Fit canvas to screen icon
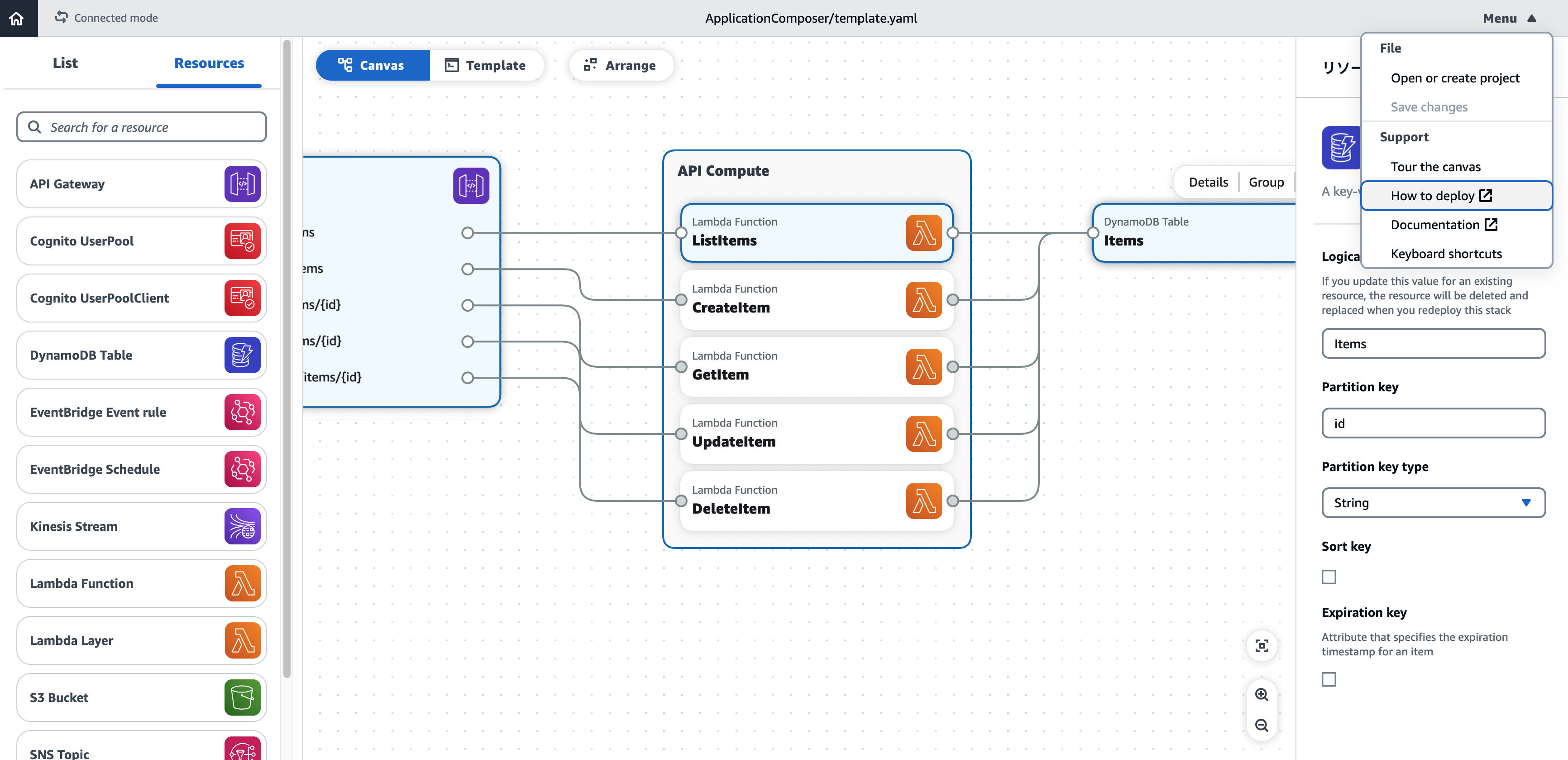Image resolution: width=1568 pixels, height=760 pixels. coord(1262,646)
